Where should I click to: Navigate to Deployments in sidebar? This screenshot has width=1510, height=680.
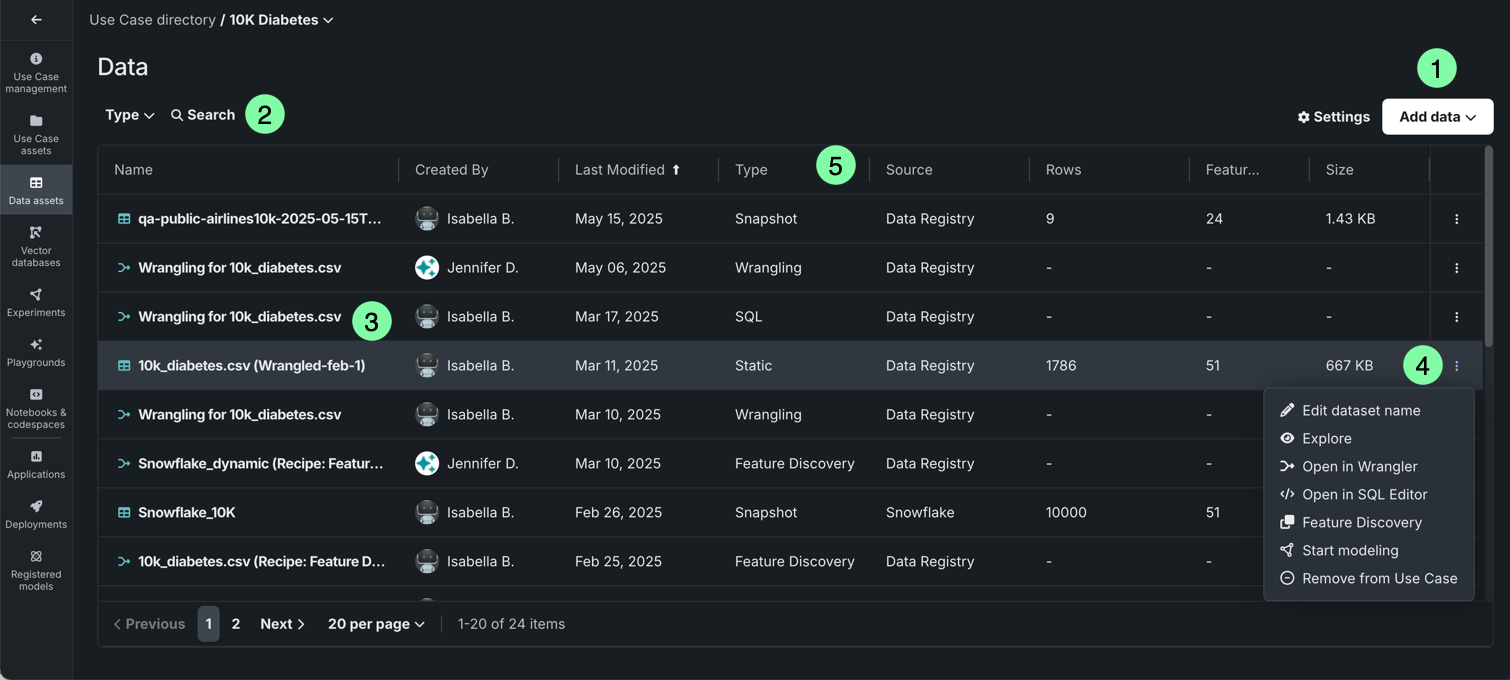coord(36,514)
